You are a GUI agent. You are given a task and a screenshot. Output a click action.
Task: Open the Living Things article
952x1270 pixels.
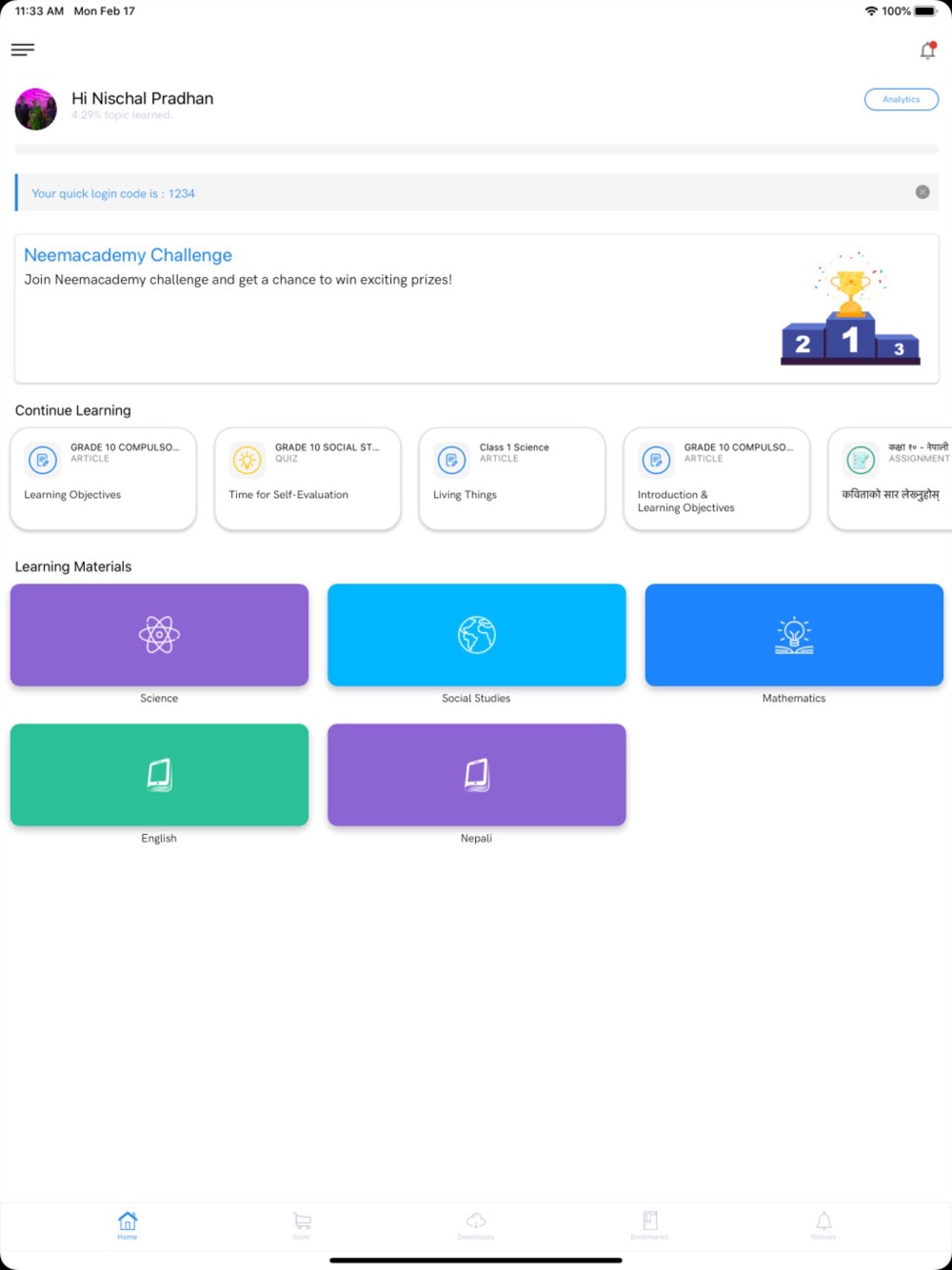click(x=465, y=495)
